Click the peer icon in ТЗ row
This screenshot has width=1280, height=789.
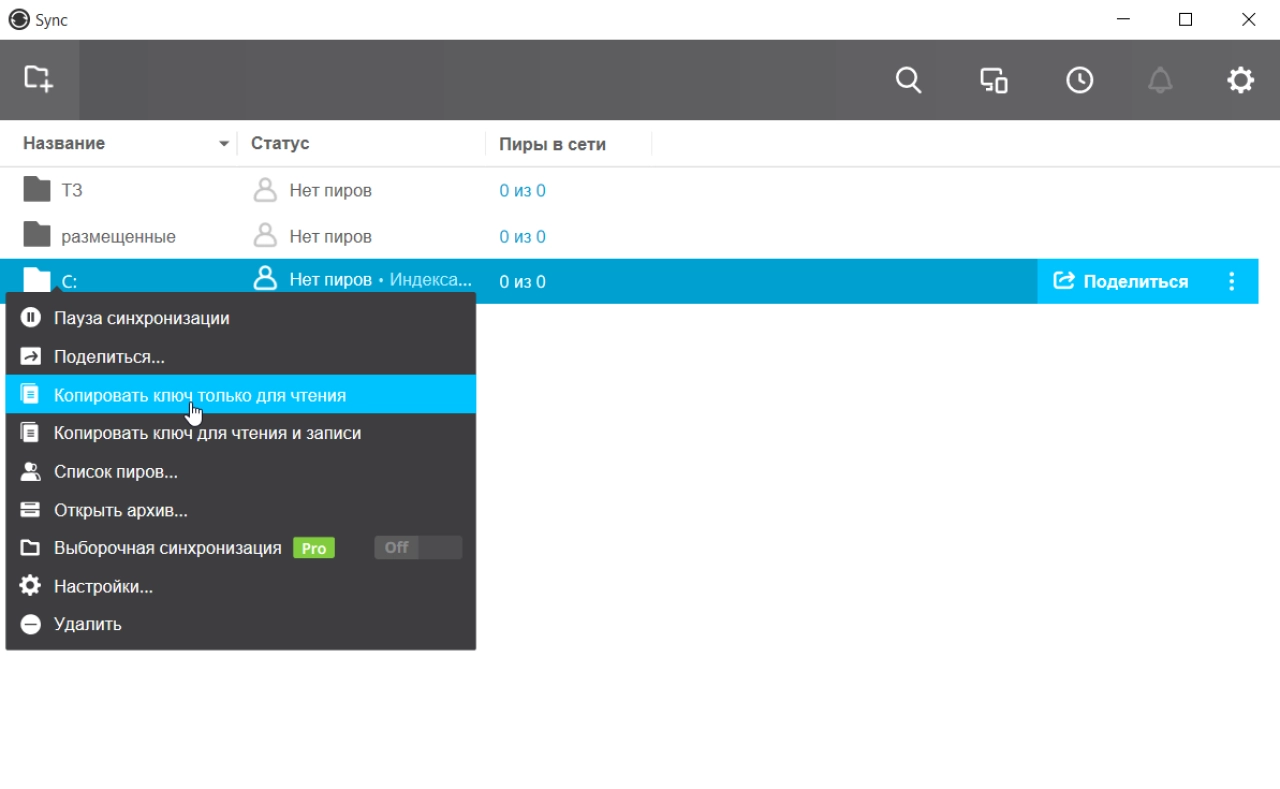tap(265, 190)
